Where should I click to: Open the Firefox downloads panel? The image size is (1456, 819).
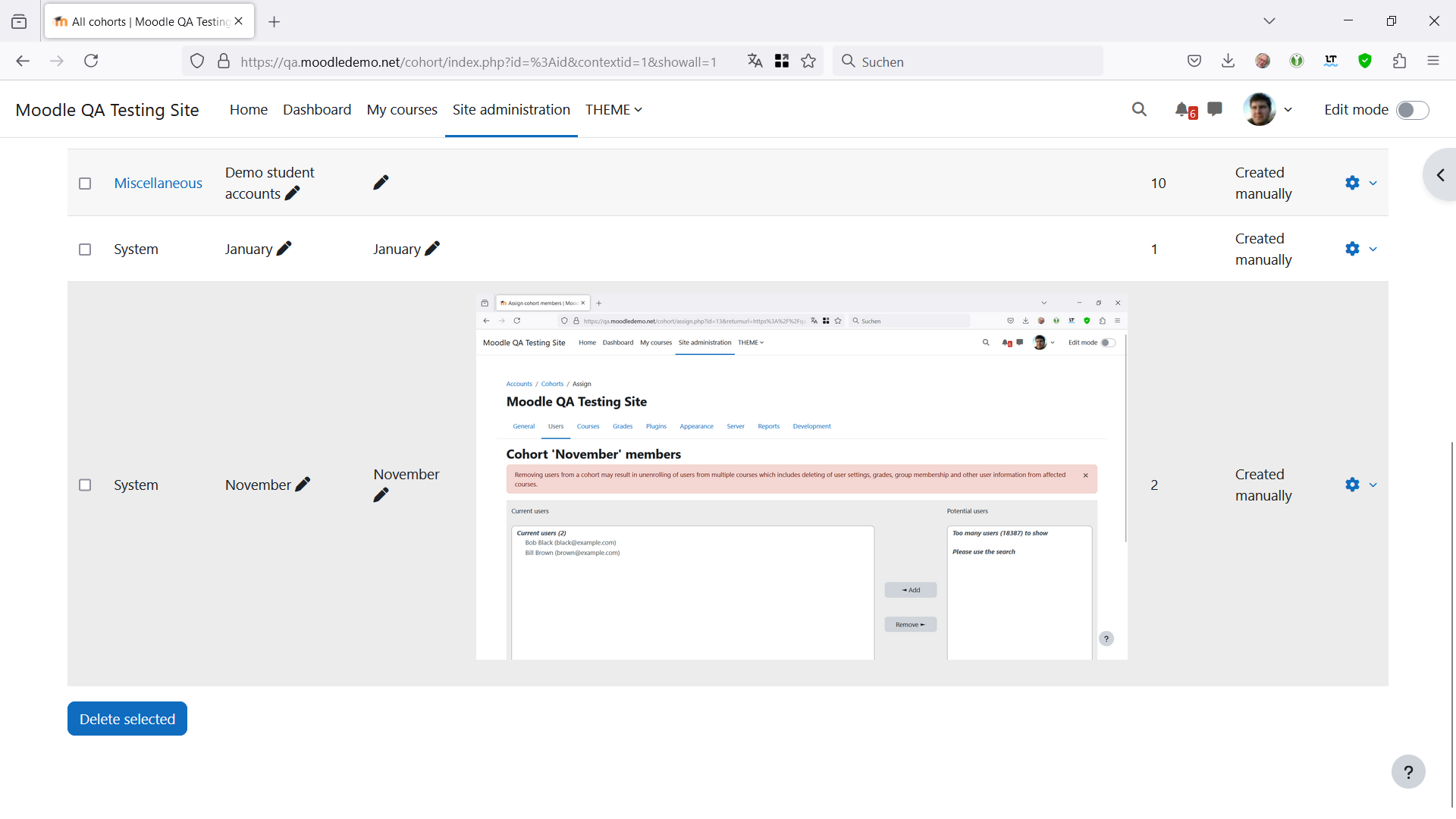pos(1228,61)
